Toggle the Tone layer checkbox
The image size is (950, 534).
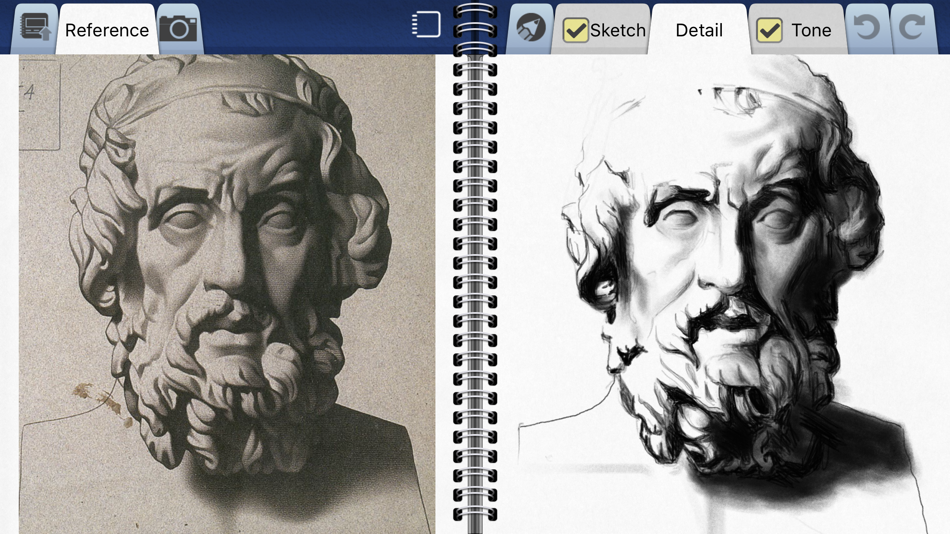[x=769, y=30]
